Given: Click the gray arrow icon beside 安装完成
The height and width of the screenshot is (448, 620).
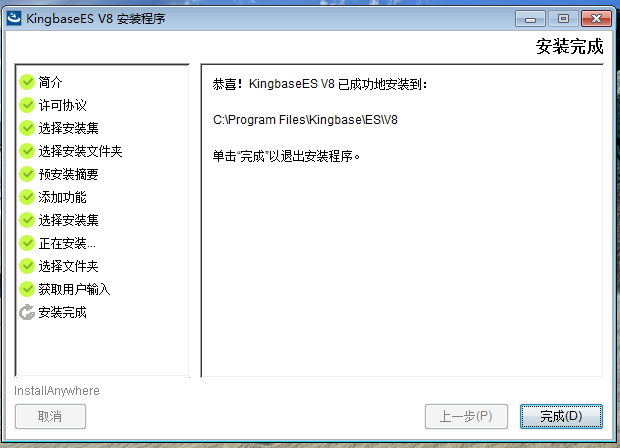Looking at the screenshot, I should tap(27, 312).
